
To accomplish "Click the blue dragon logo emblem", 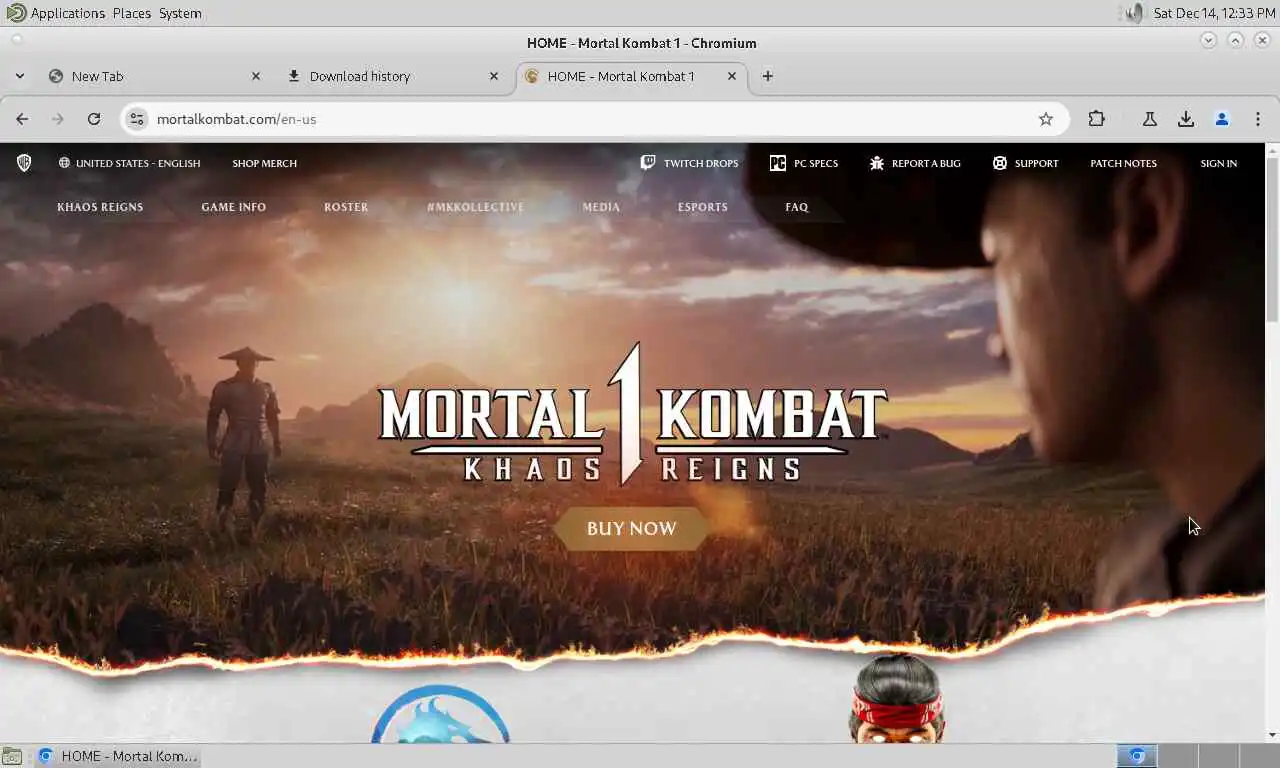I will (x=440, y=715).
